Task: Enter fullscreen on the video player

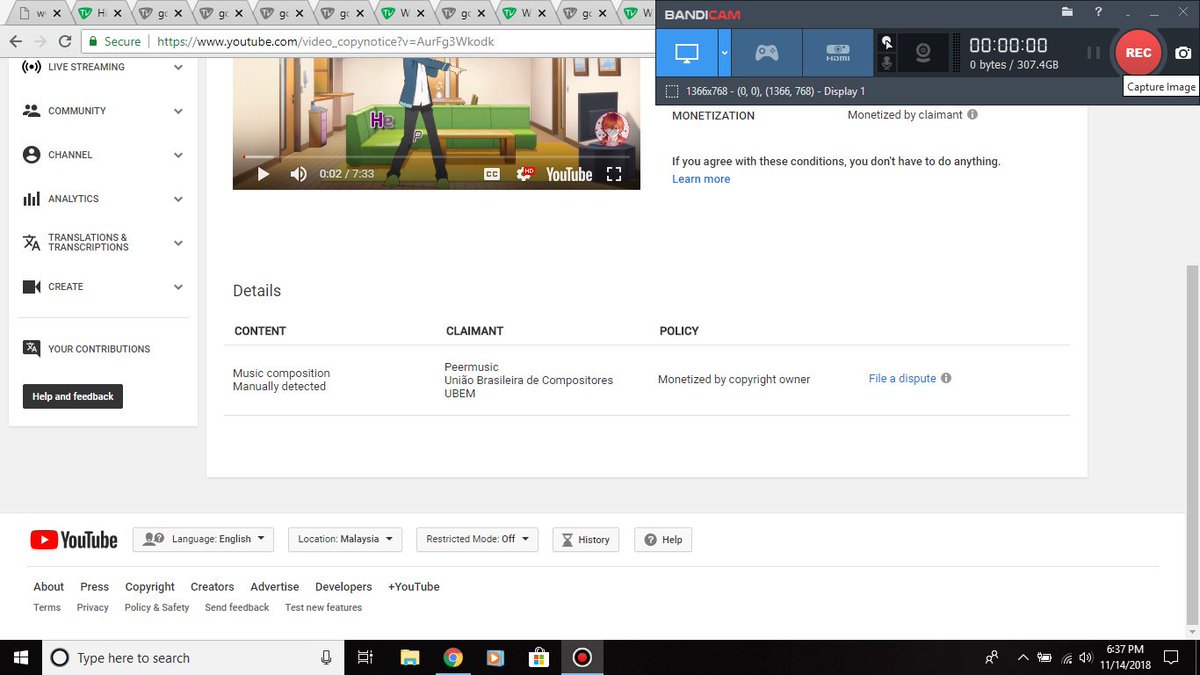Action: coord(614,174)
